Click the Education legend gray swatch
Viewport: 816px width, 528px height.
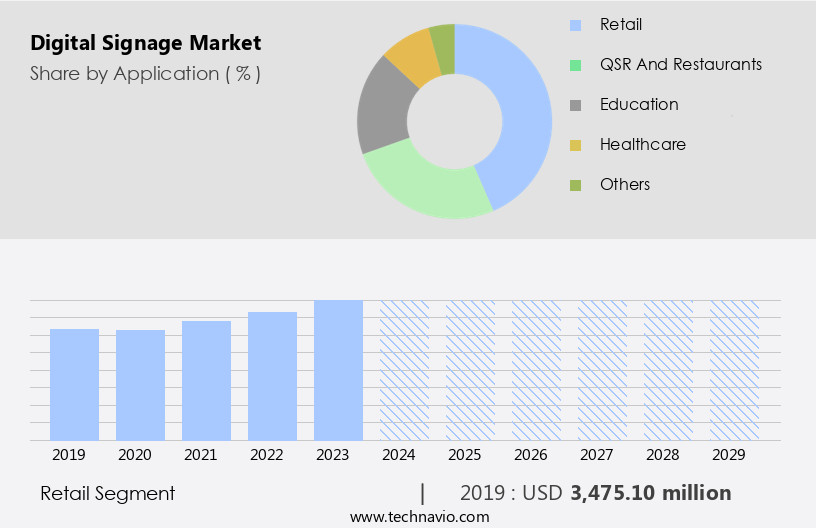coord(575,105)
